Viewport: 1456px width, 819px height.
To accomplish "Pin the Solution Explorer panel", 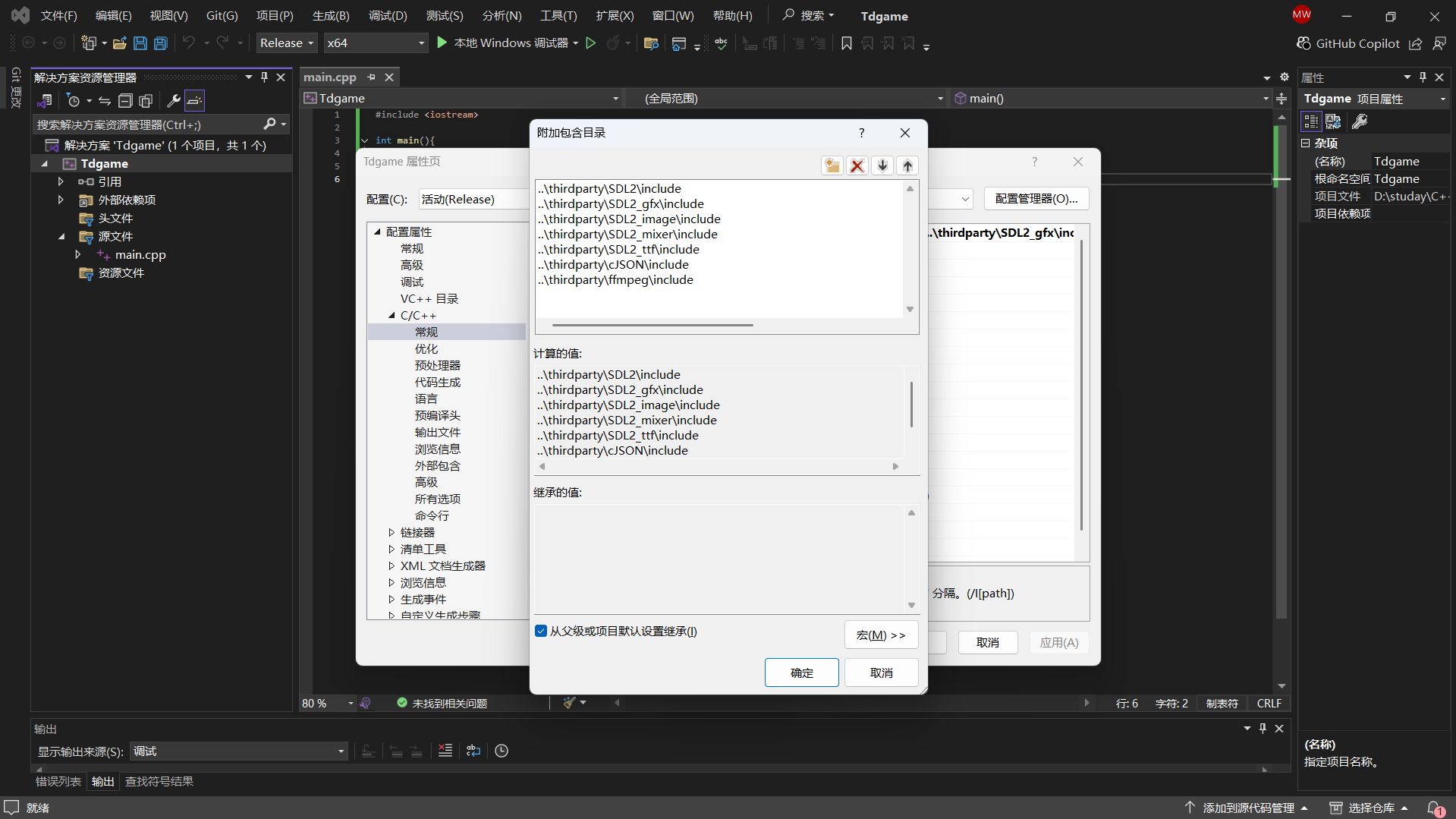I will click(264, 77).
